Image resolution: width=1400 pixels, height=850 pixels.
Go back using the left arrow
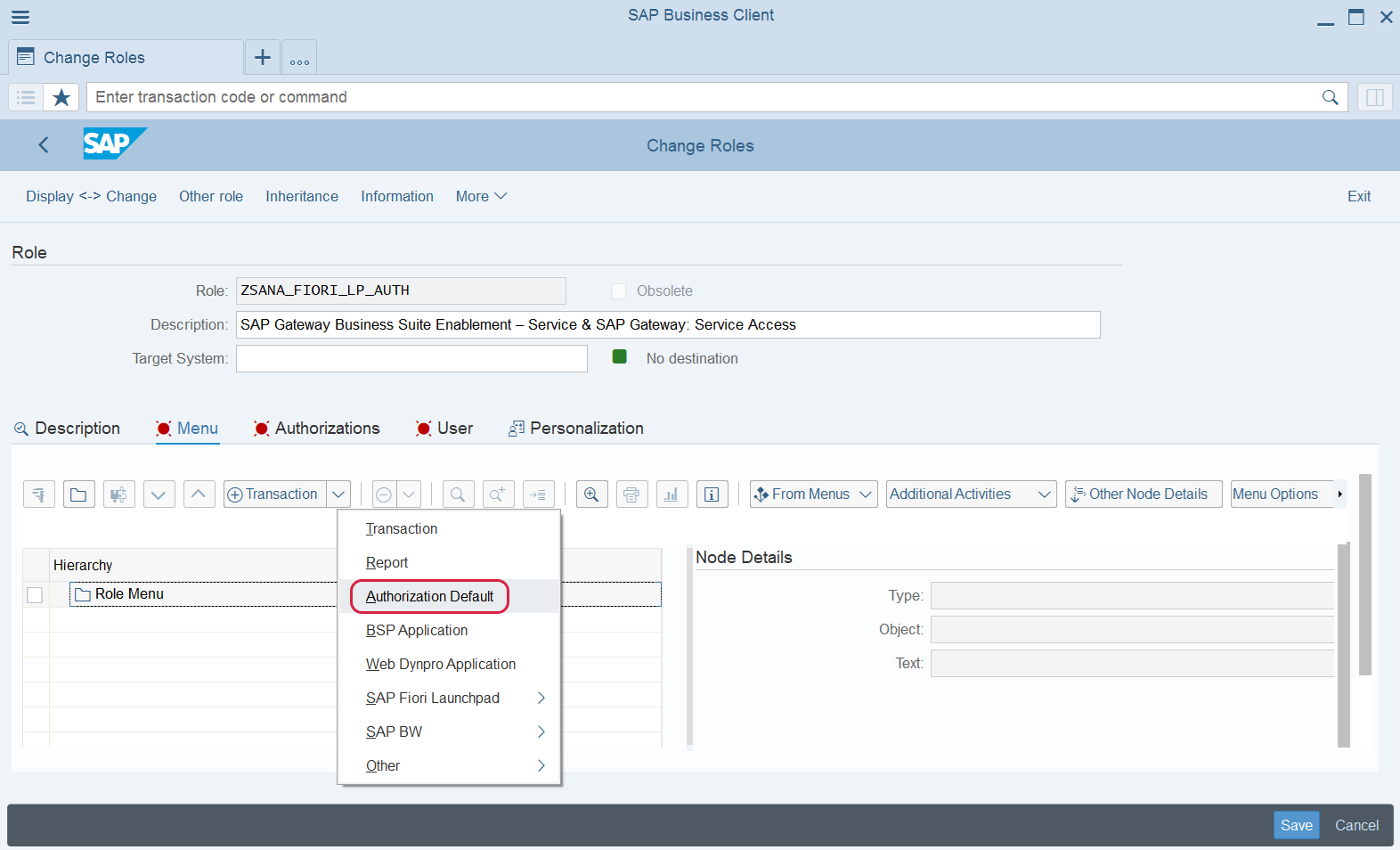44,145
